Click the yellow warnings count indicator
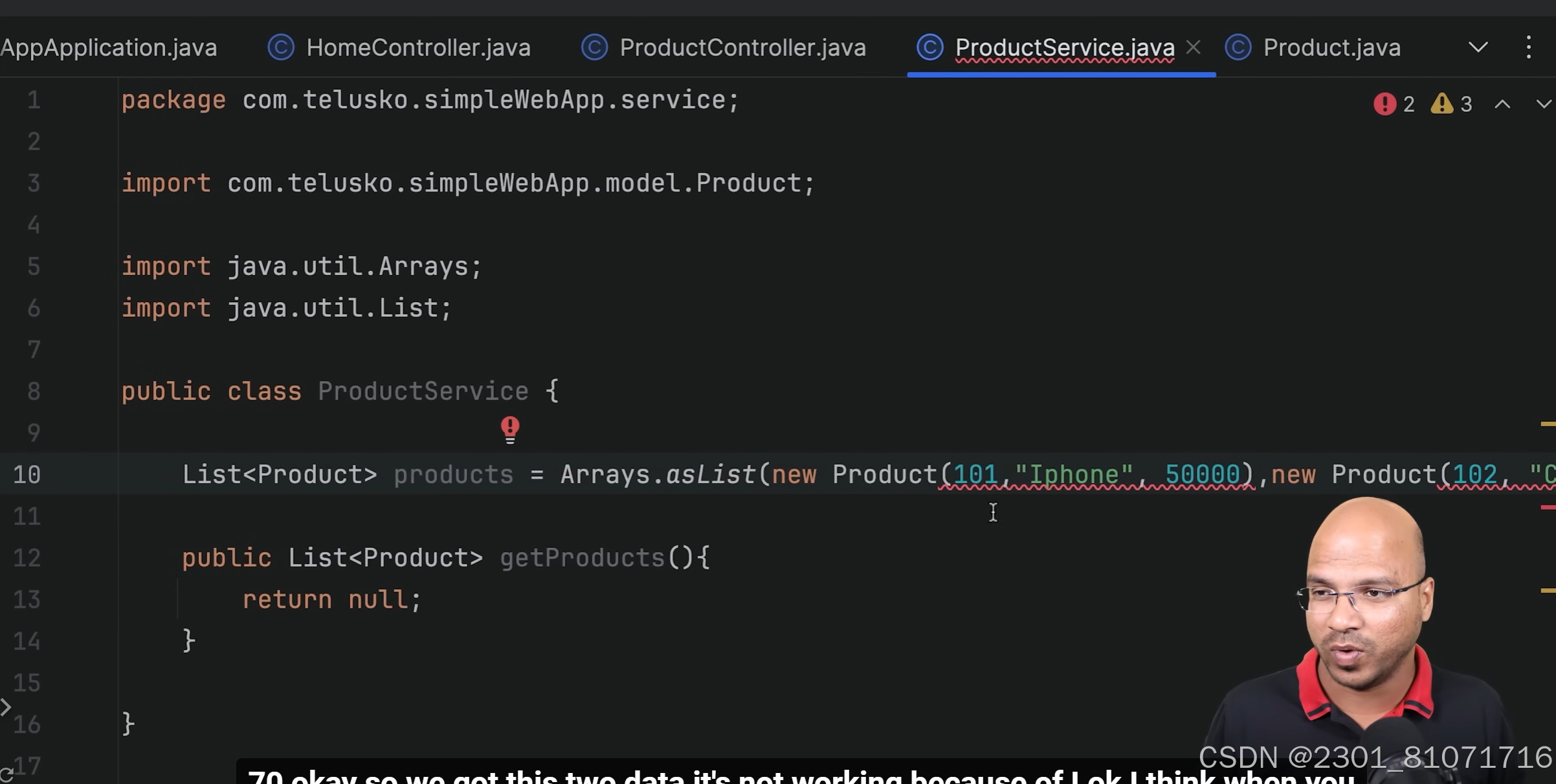 click(x=1451, y=104)
